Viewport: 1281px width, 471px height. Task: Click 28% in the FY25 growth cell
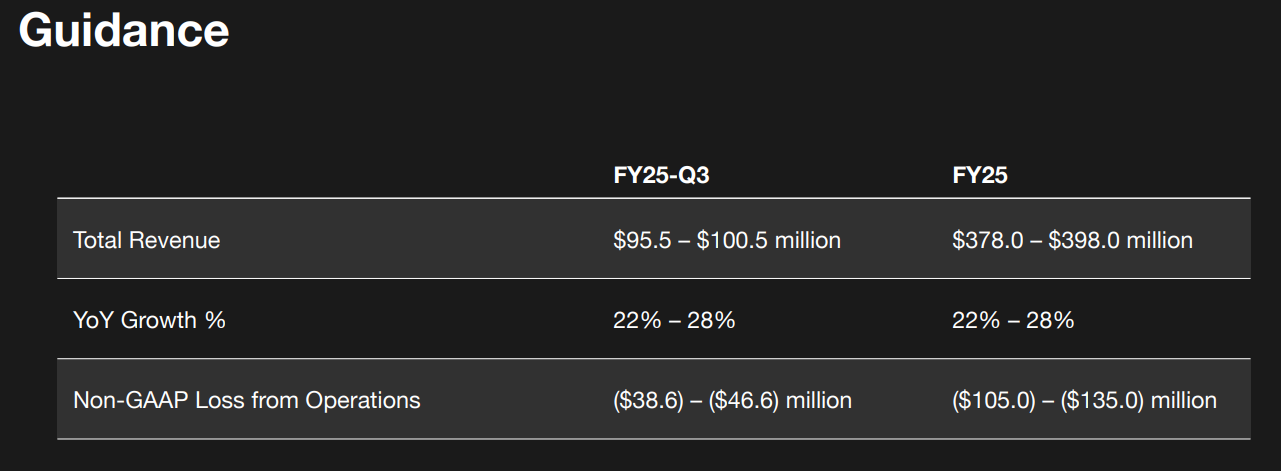(1053, 320)
